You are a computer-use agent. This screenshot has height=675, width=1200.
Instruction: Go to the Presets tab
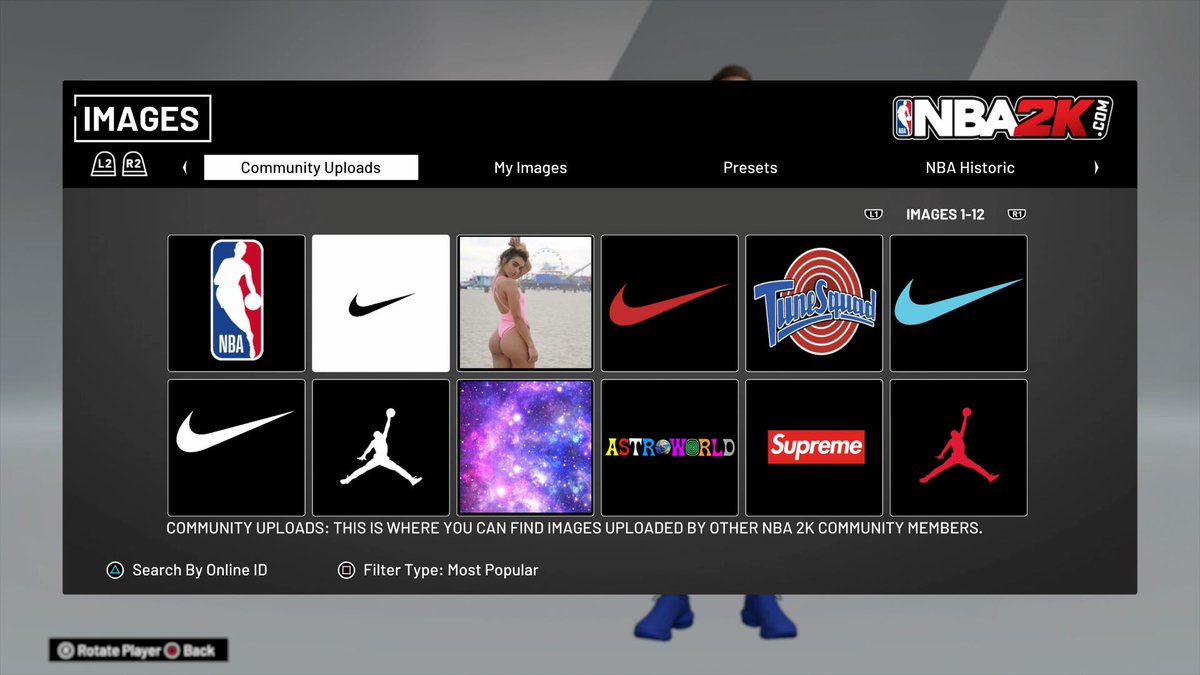[x=750, y=168]
